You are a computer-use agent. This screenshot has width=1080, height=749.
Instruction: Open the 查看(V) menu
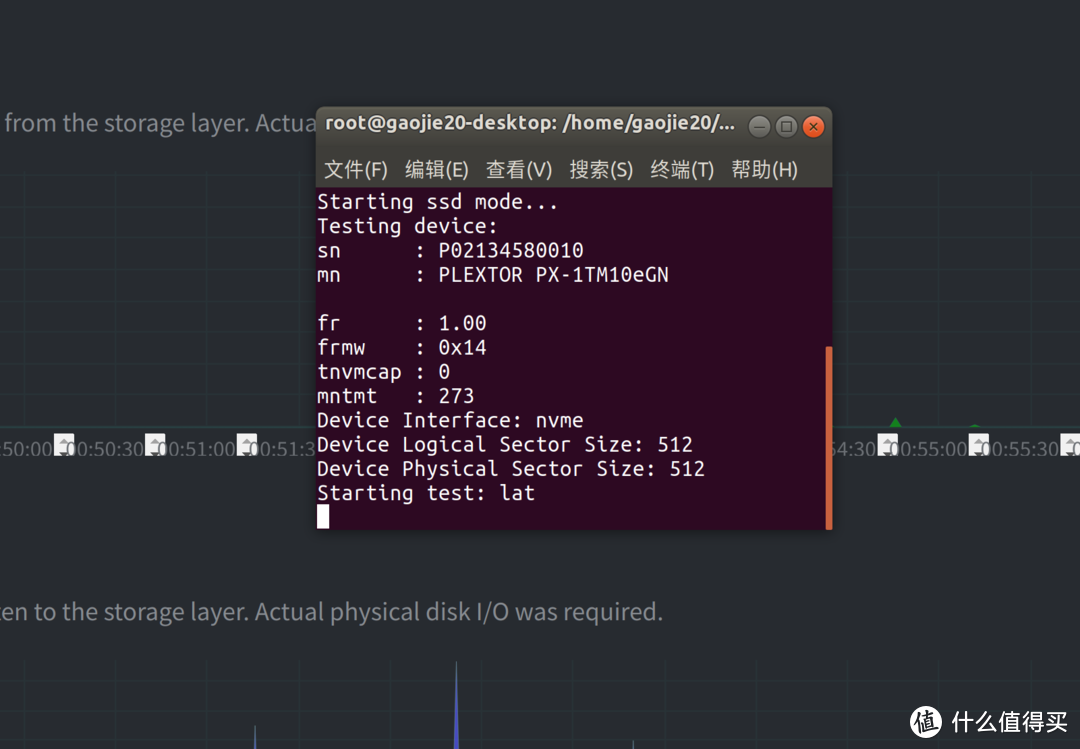click(x=519, y=170)
